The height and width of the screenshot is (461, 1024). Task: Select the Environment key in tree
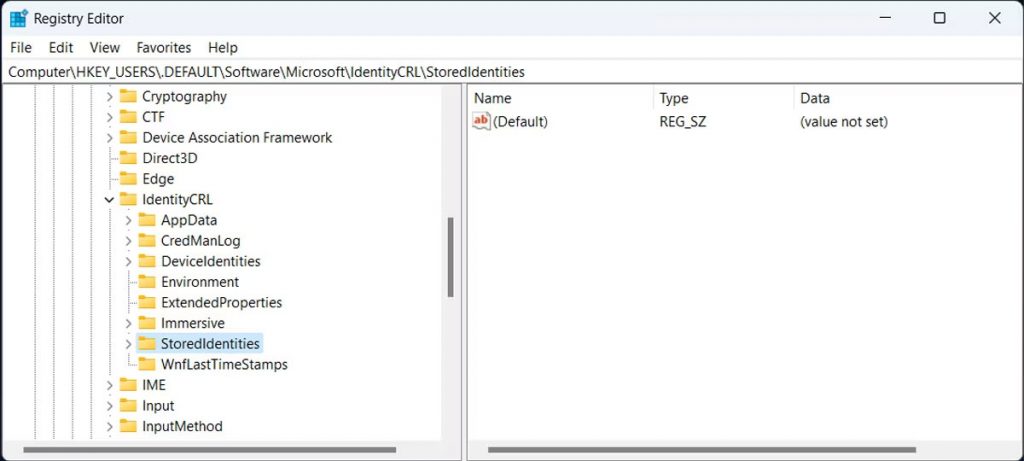[200, 282]
